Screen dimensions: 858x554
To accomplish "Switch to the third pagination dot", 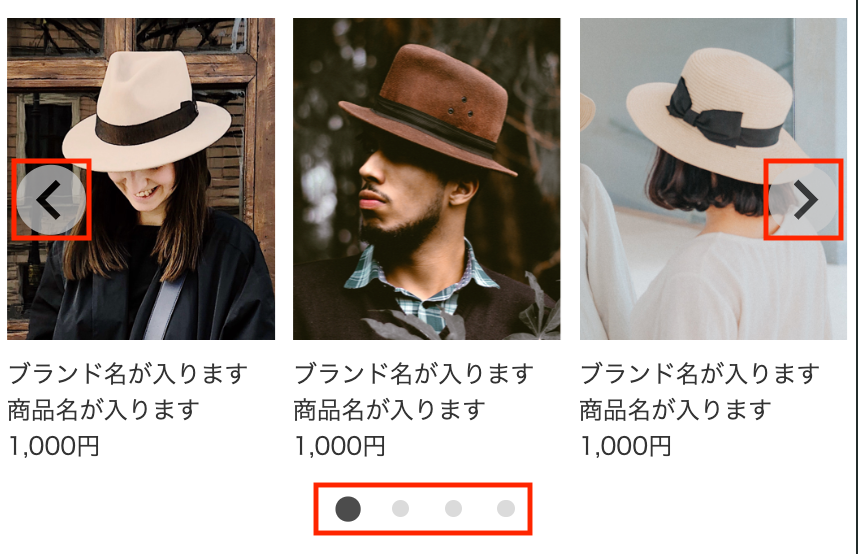I will point(453,509).
